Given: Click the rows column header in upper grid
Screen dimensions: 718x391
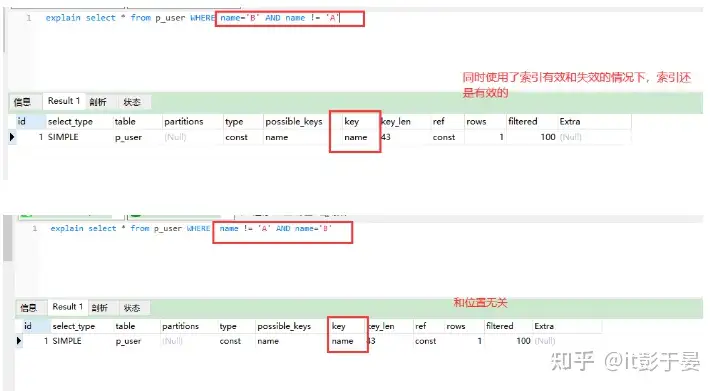Looking at the screenshot, I should click(x=485, y=121).
